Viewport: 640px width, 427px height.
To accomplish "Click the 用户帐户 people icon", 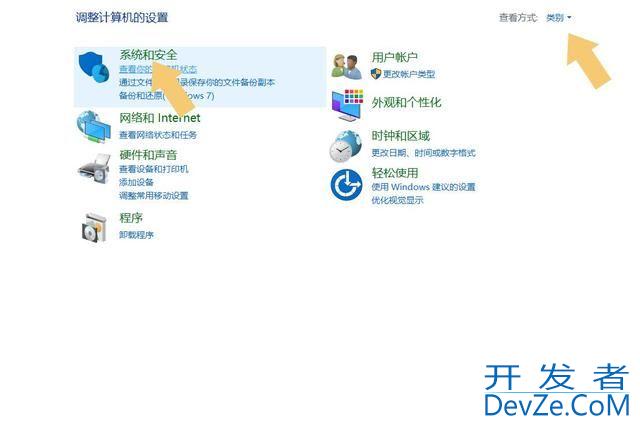I will pyautogui.click(x=346, y=66).
